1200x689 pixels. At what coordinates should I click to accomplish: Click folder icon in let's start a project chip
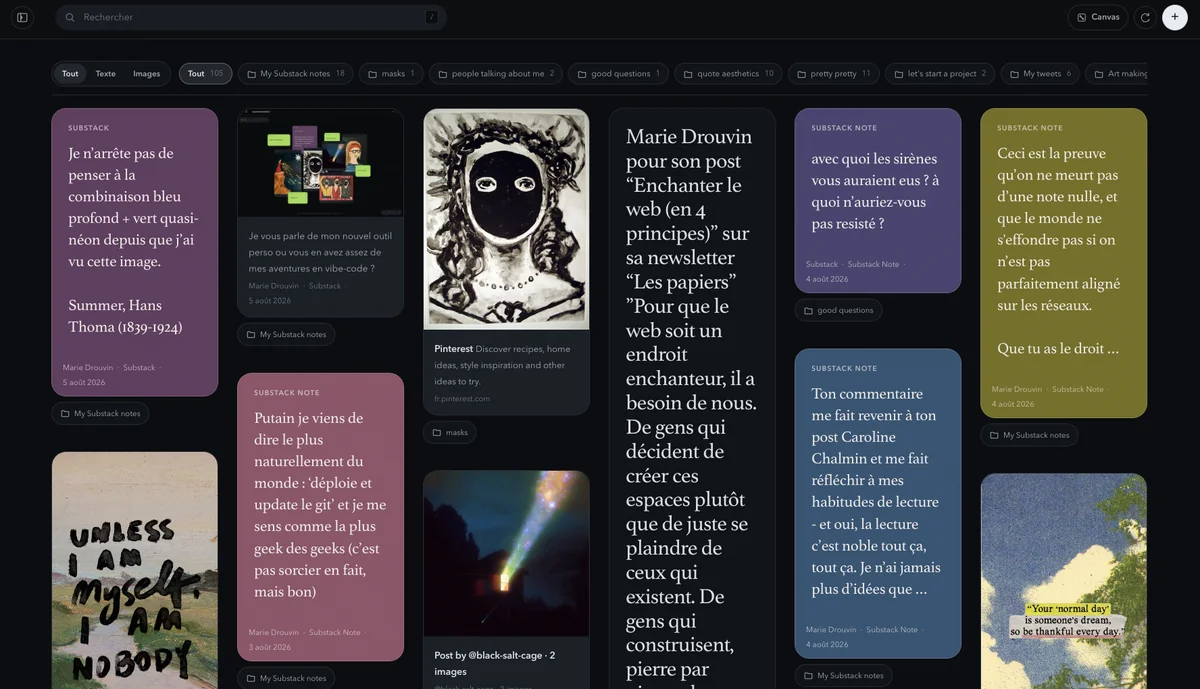pyautogui.click(x=898, y=74)
